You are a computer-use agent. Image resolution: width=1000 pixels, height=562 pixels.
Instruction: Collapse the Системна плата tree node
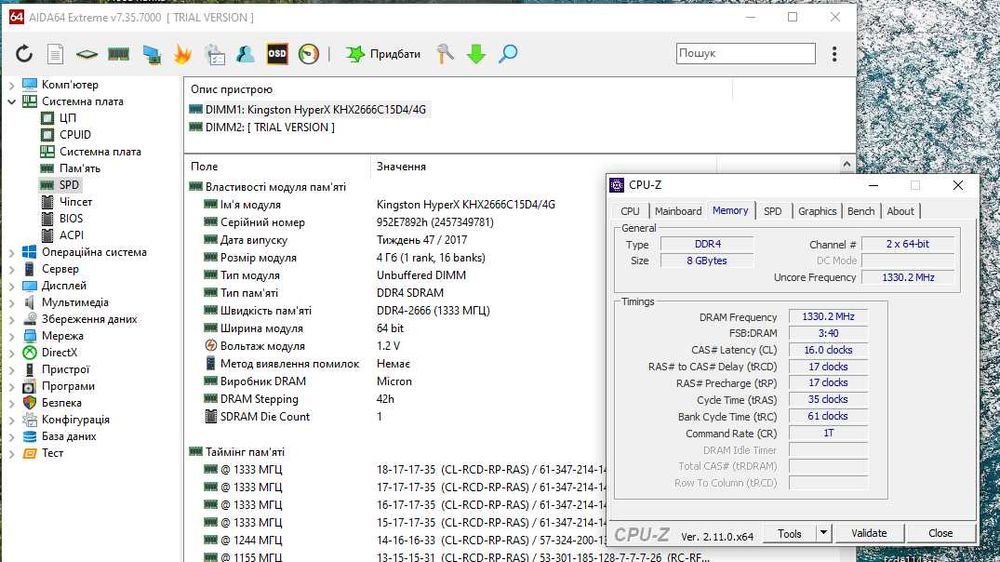tap(11, 101)
